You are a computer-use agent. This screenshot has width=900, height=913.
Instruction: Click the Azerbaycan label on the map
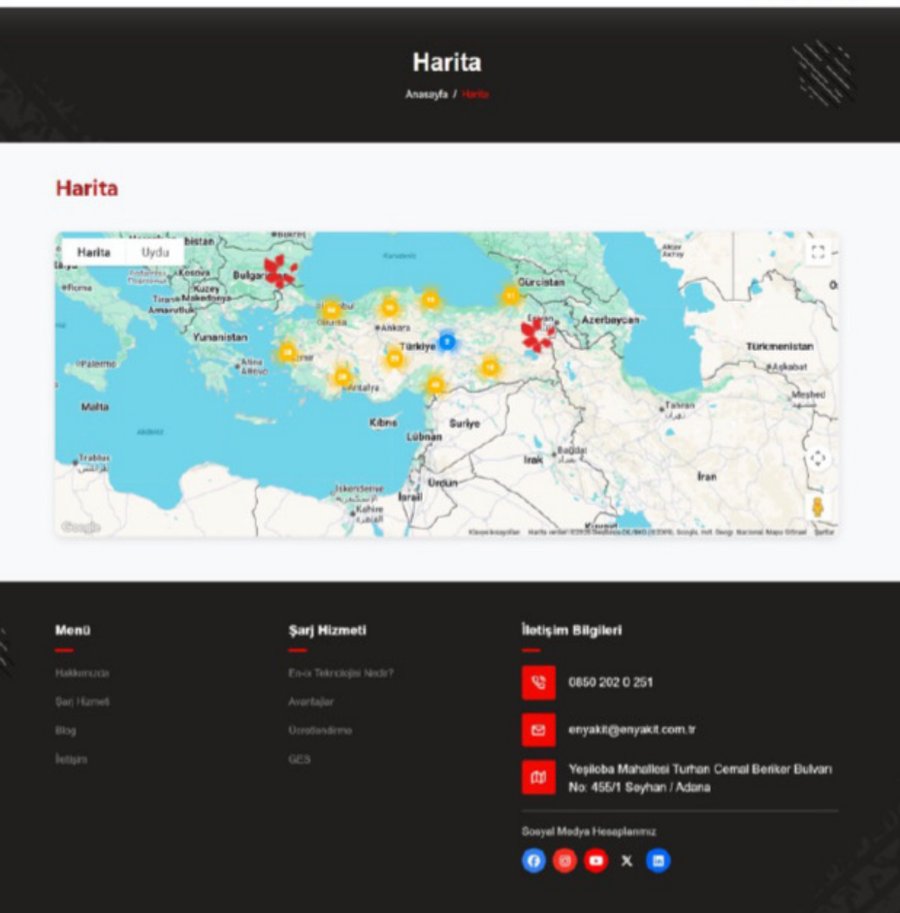(611, 320)
